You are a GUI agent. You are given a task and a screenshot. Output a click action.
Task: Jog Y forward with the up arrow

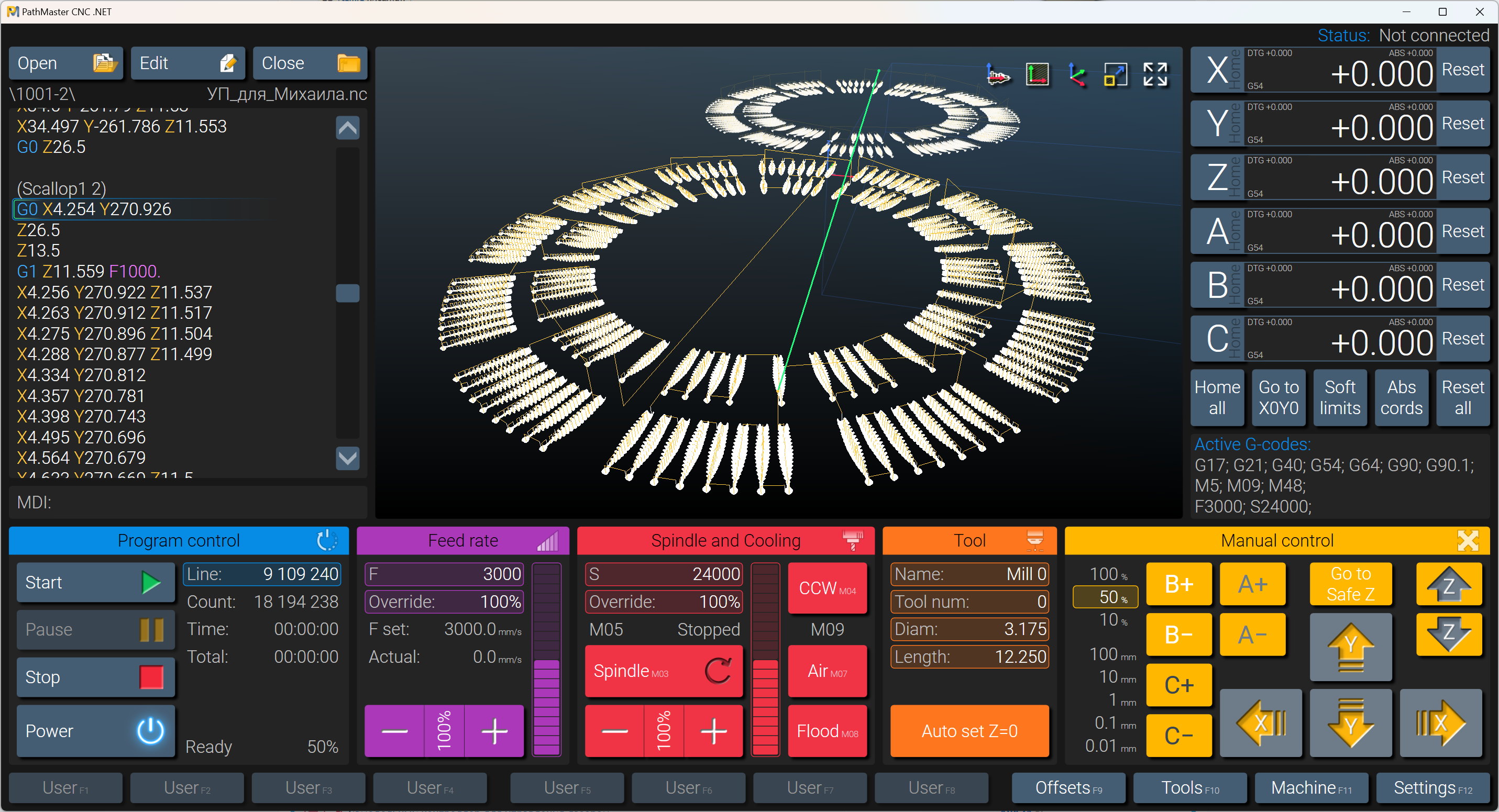tap(1351, 647)
